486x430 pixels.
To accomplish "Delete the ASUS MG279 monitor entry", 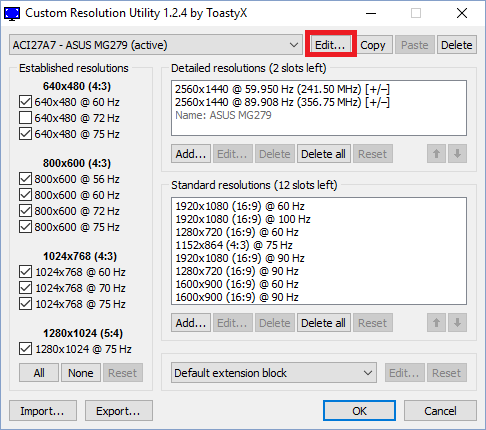I will [457, 45].
